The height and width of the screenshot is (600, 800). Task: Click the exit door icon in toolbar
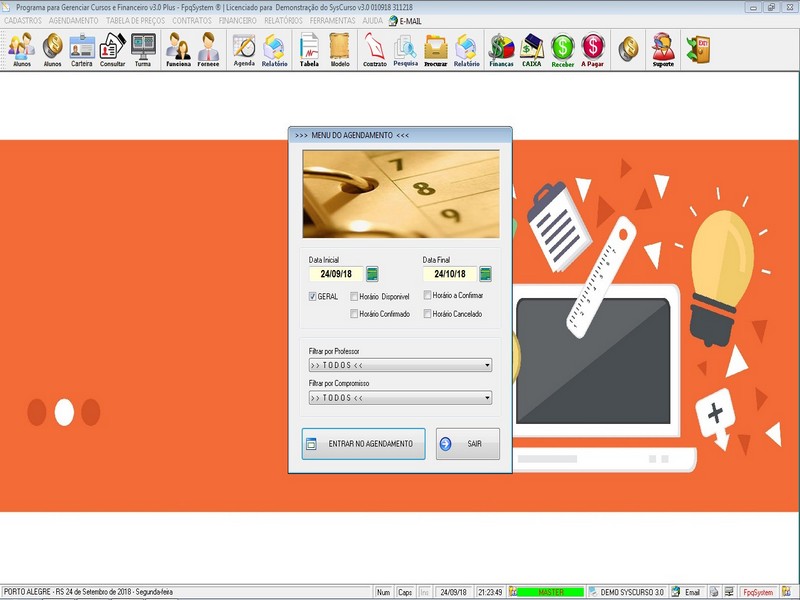(x=698, y=49)
